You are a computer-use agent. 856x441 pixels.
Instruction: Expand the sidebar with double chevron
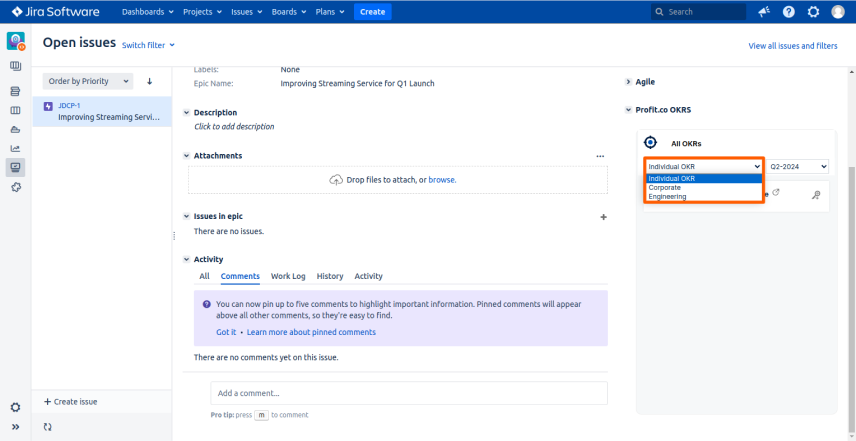[16, 427]
